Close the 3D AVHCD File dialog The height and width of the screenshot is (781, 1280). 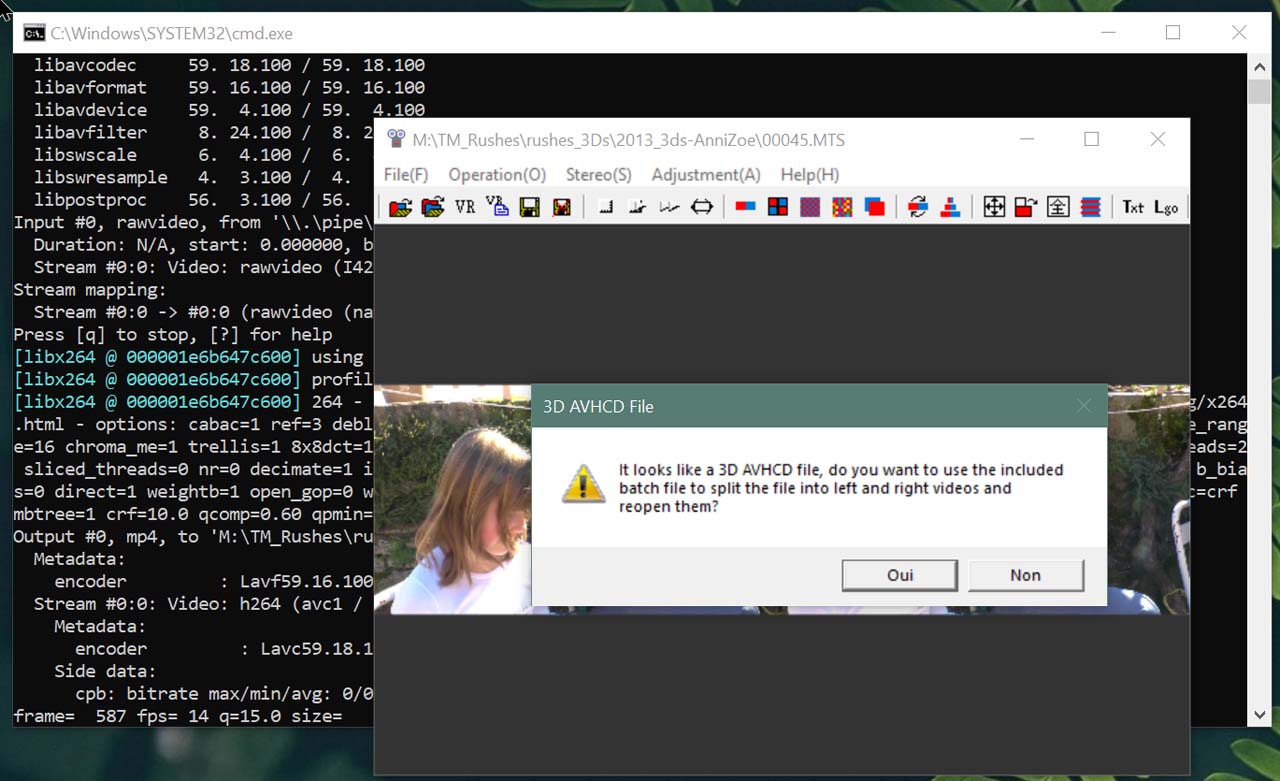pyautogui.click(x=1084, y=406)
